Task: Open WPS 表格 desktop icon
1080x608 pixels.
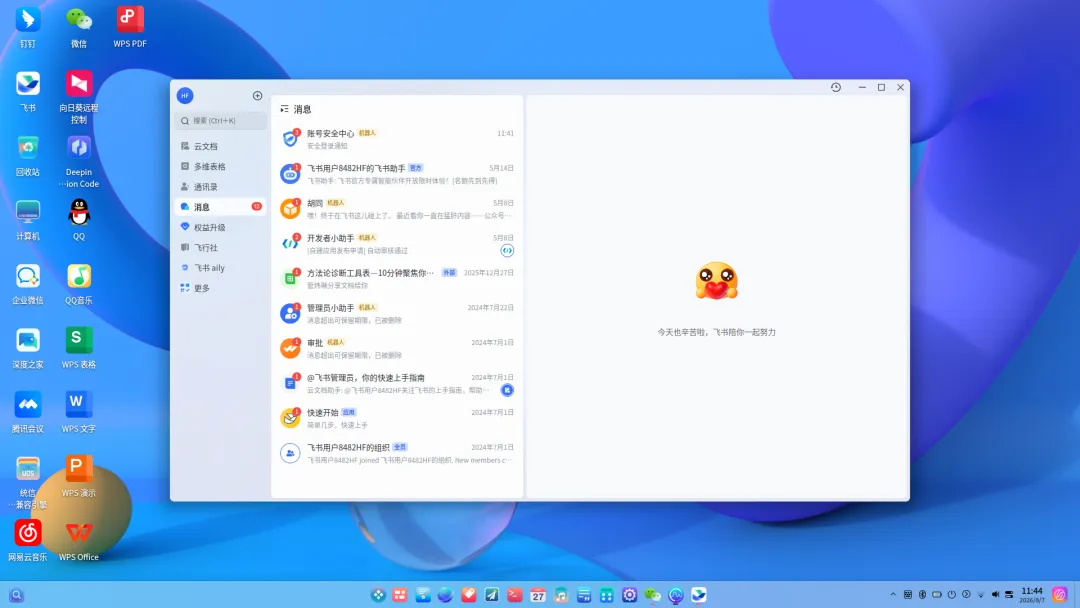Action: pyautogui.click(x=79, y=348)
